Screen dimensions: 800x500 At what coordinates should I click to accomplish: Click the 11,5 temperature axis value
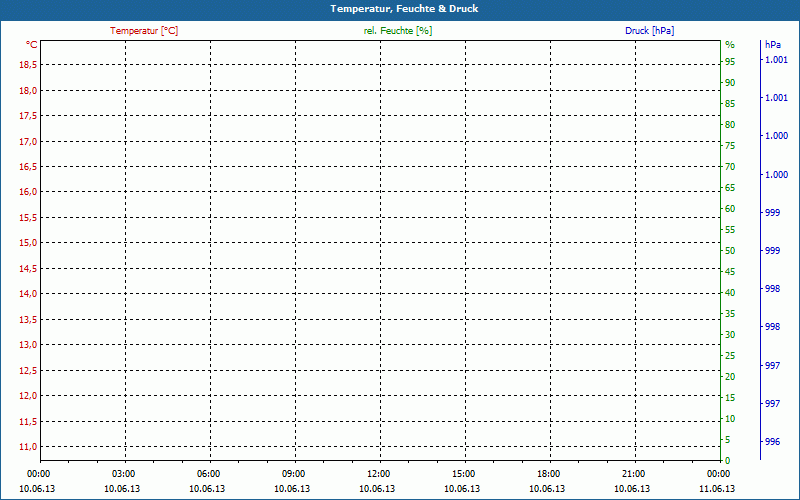tap(28, 422)
